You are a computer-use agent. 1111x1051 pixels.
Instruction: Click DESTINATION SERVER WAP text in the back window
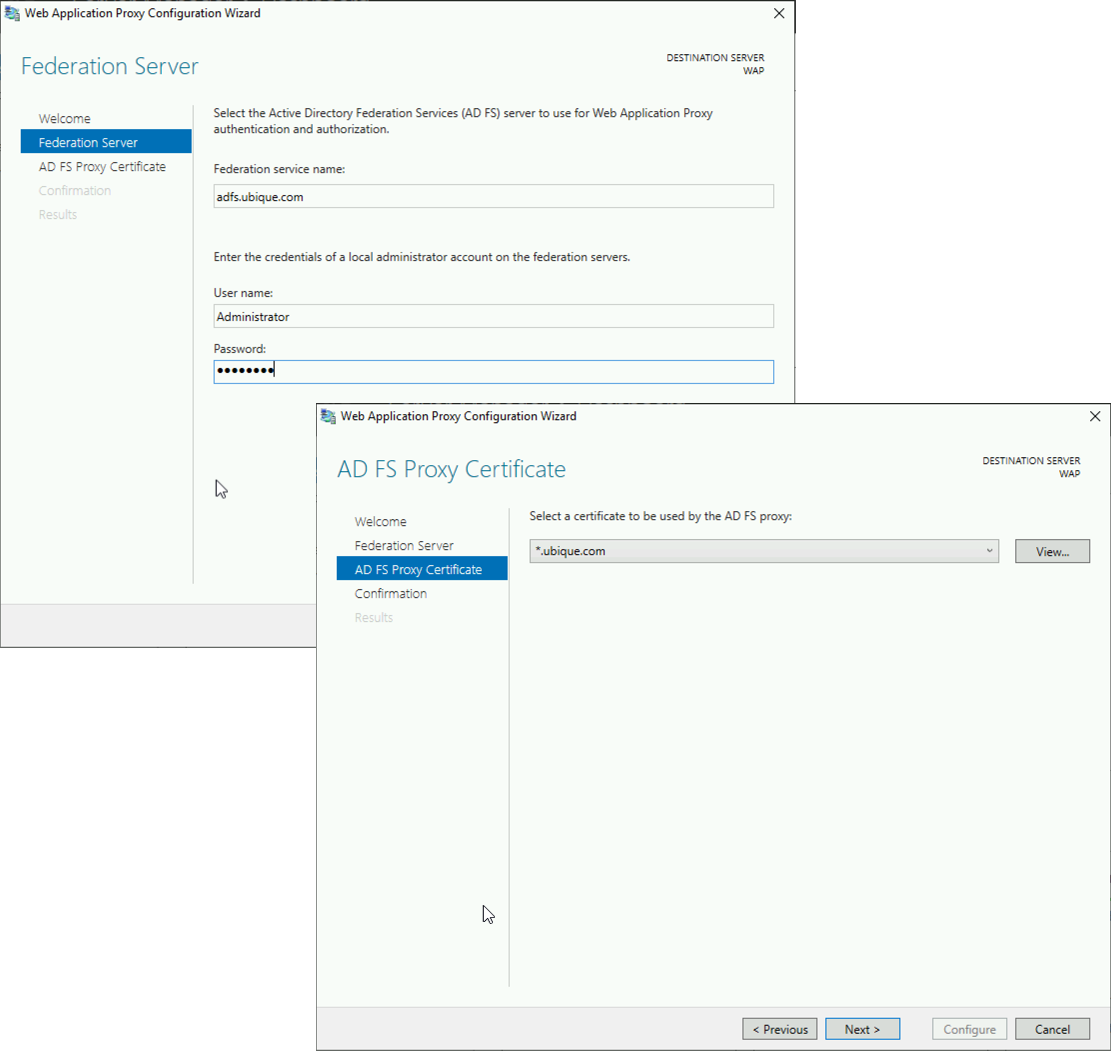(x=715, y=64)
